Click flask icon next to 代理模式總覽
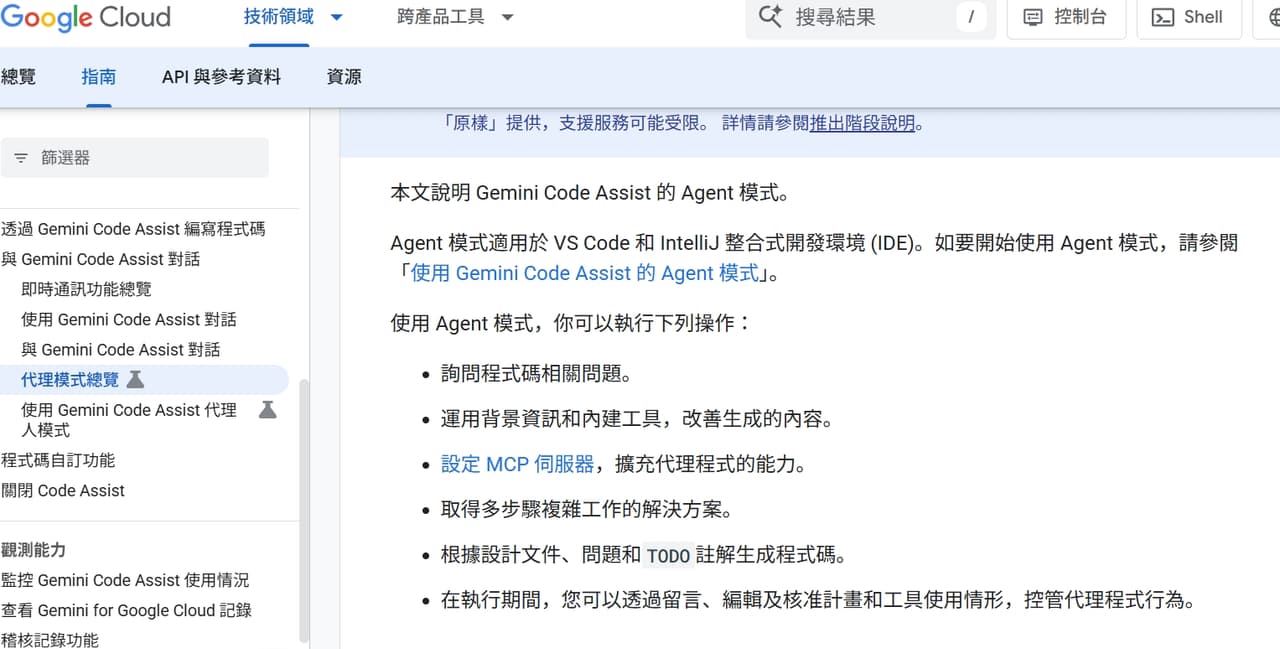Image resolution: width=1280 pixels, height=649 pixels. click(x=136, y=380)
